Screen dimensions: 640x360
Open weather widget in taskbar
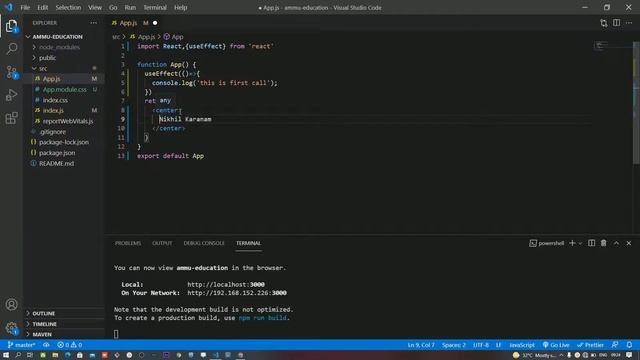coord(534,355)
